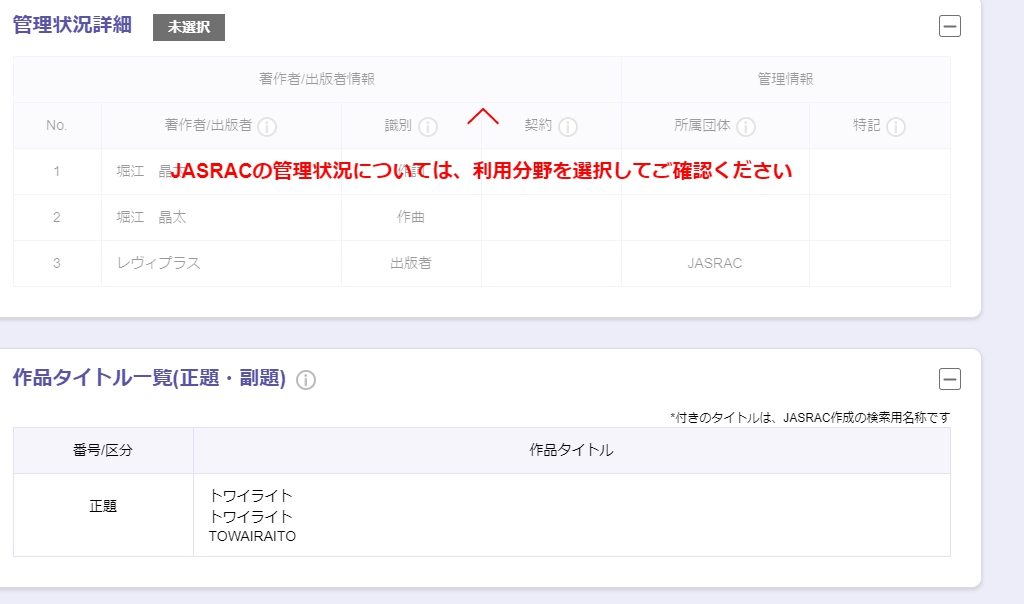Click JASRAC in the 所属団体 column

pyautogui.click(x=715, y=263)
